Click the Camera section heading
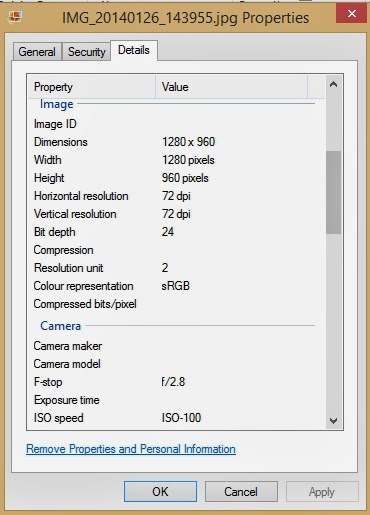The image size is (370, 515). coord(60,326)
